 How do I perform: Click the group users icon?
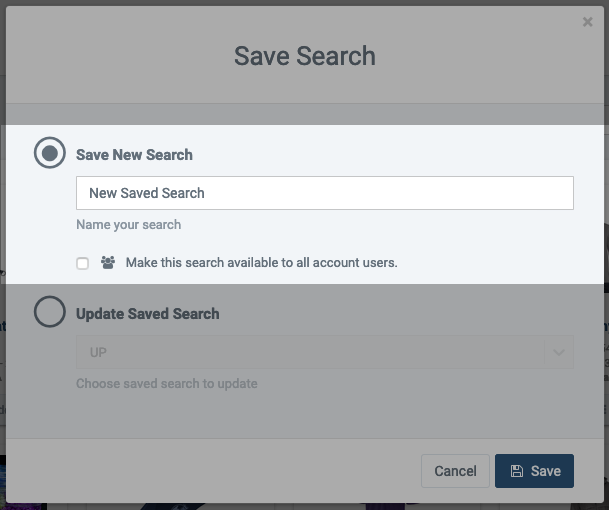point(108,263)
